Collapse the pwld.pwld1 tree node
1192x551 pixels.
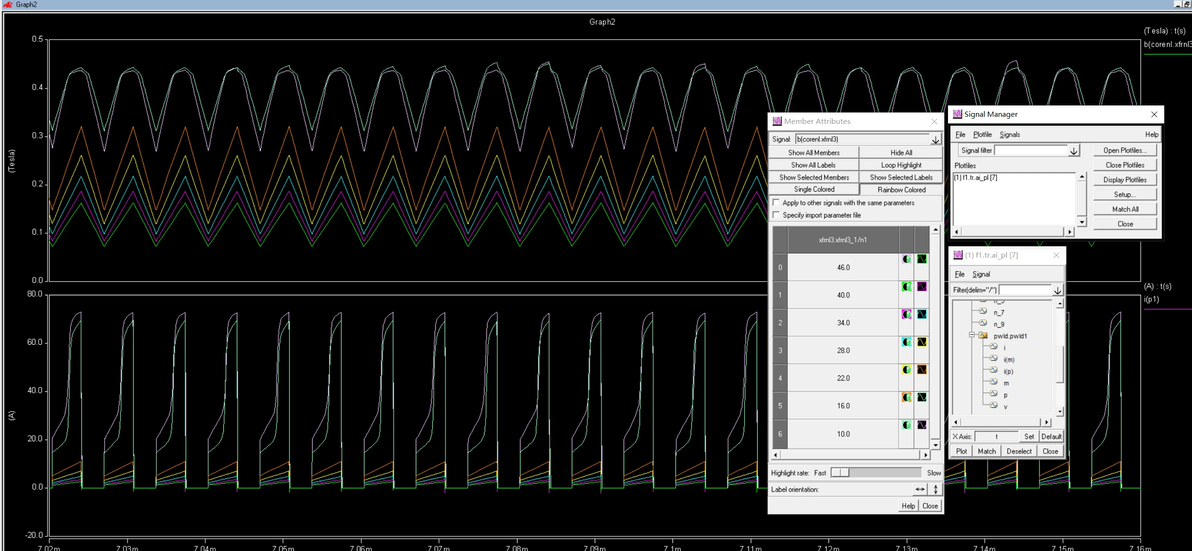pos(972,335)
